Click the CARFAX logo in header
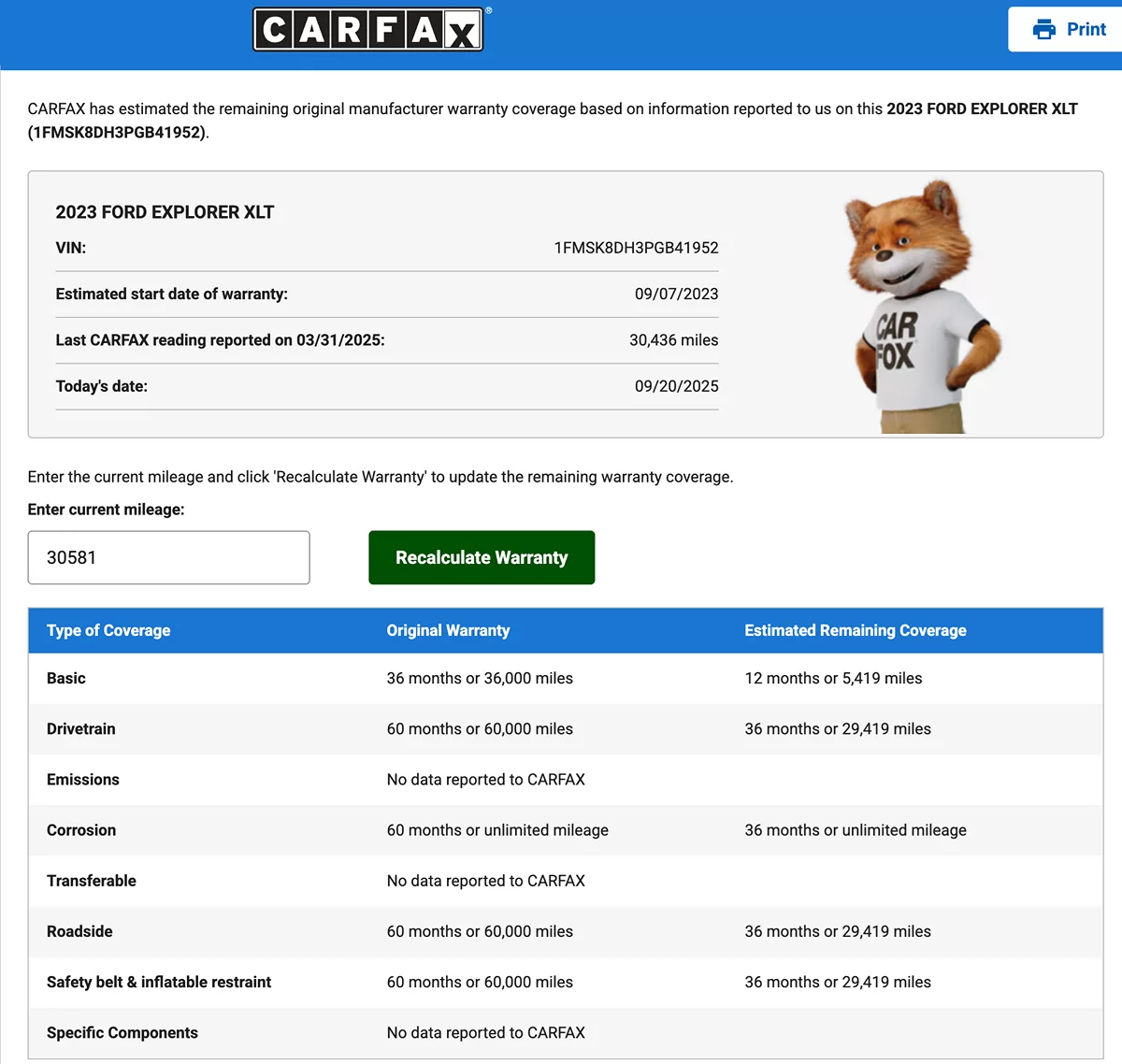1122x1064 pixels. click(x=368, y=30)
